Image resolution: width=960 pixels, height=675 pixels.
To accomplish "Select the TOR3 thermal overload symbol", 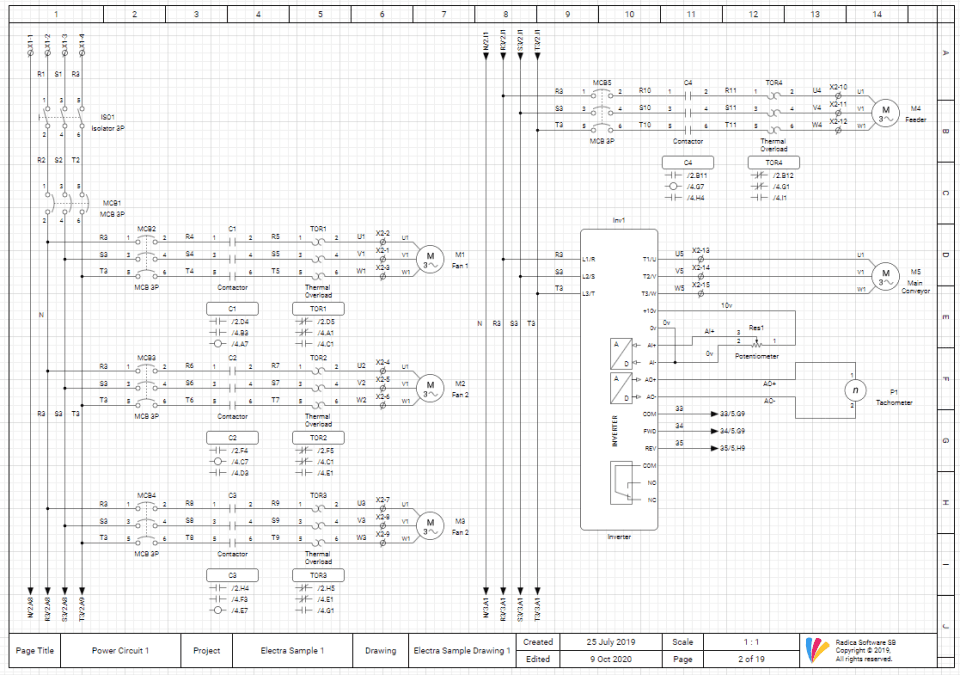I will (x=318, y=526).
